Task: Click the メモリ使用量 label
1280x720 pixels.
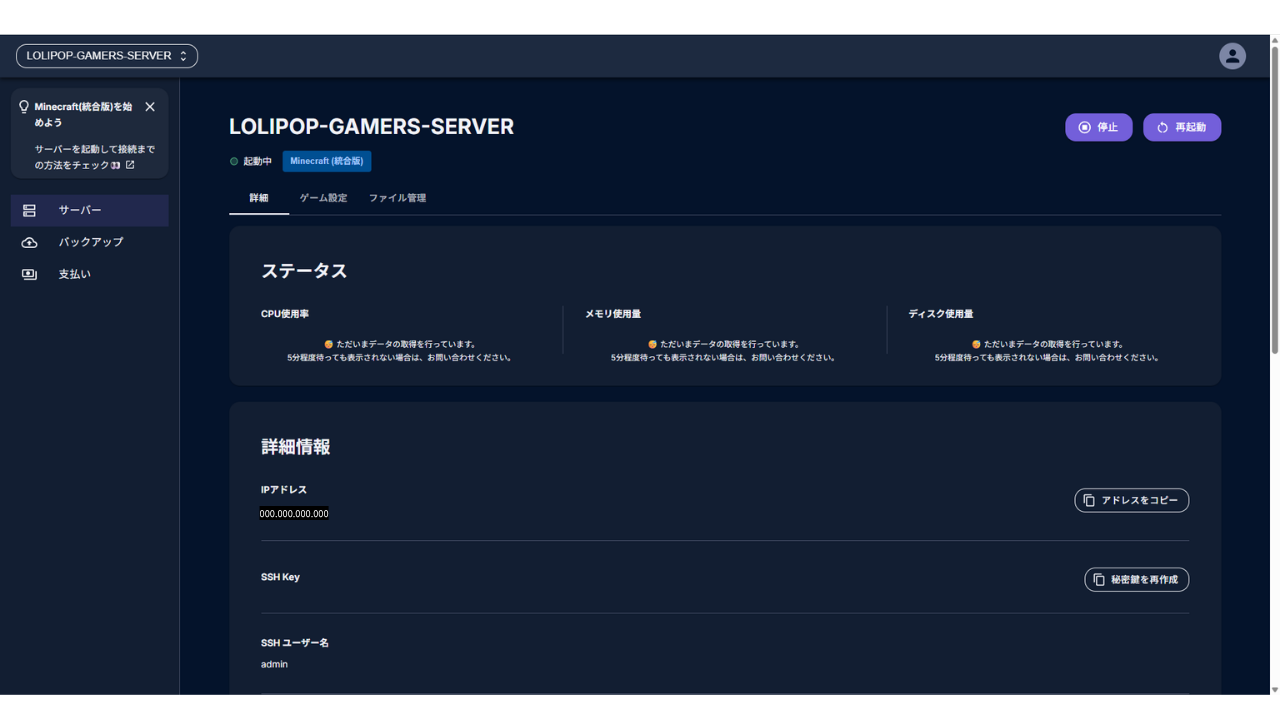Action: [x=613, y=314]
